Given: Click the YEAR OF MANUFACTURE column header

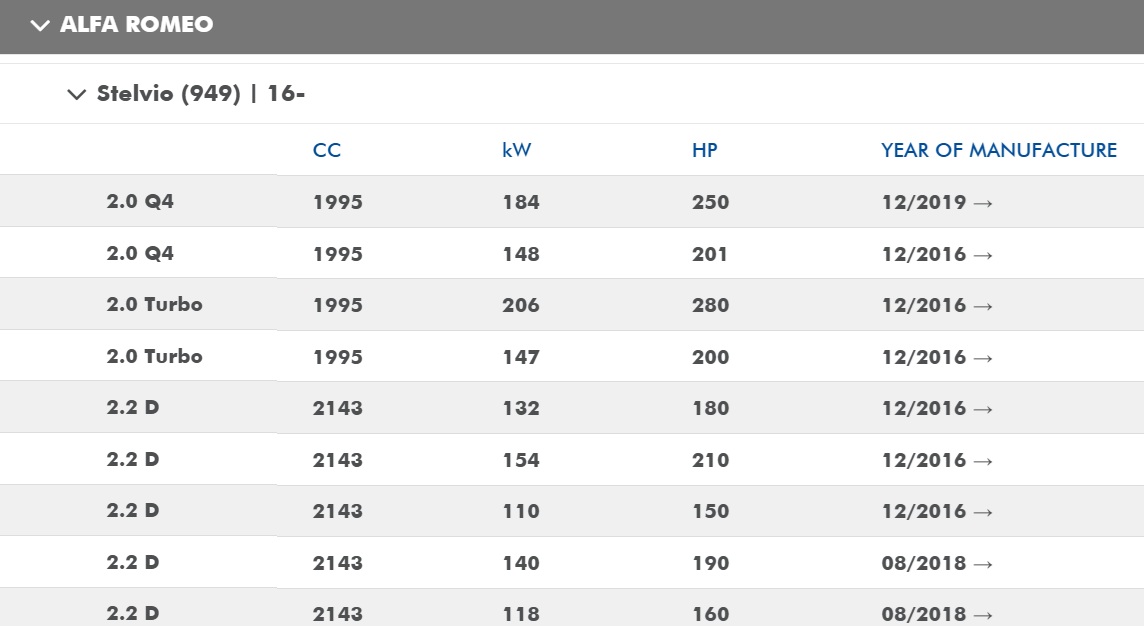Looking at the screenshot, I should [999, 151].
